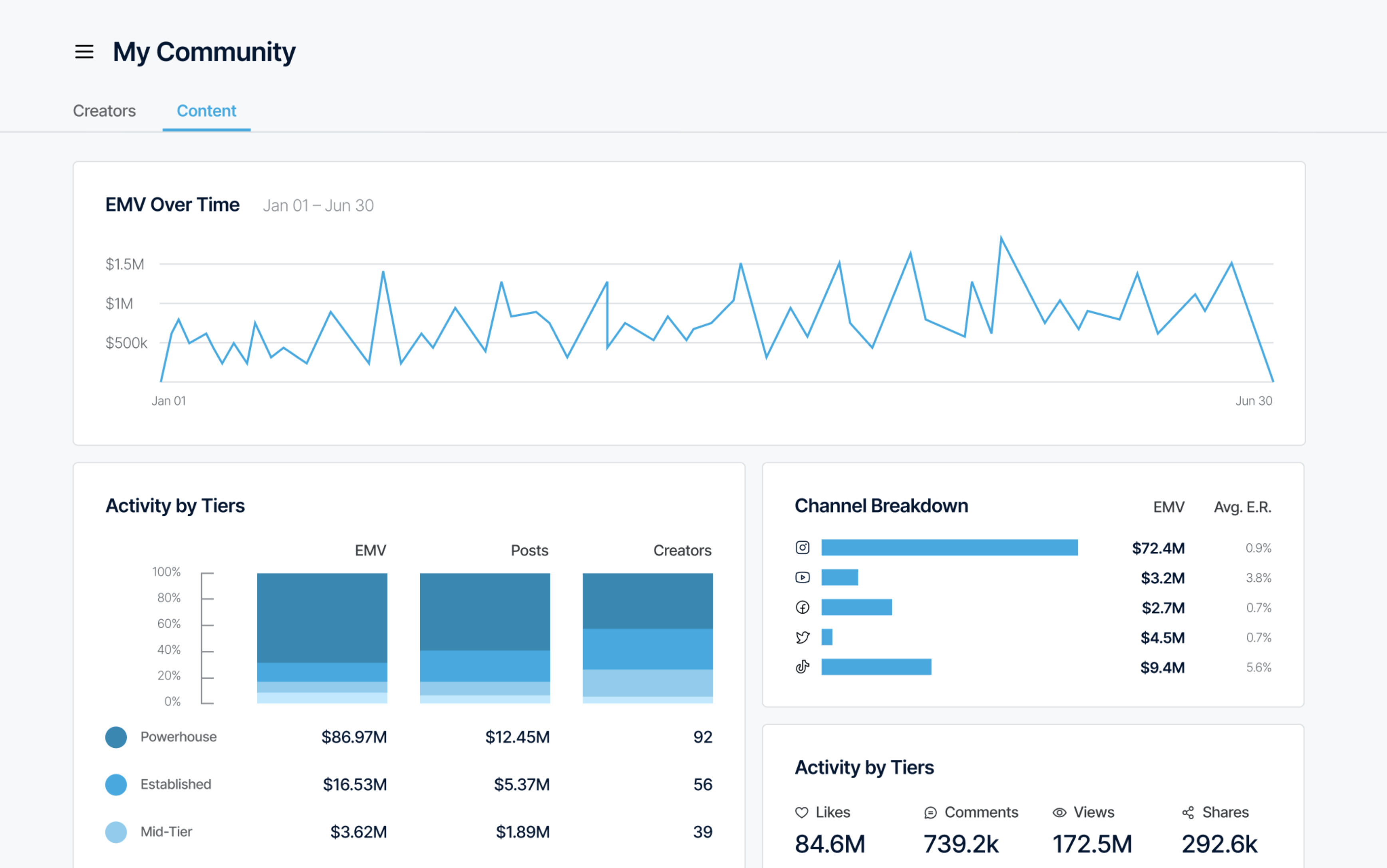Click the 92 Powerhouse creators count
The image size is (1387, 868).
703,737
